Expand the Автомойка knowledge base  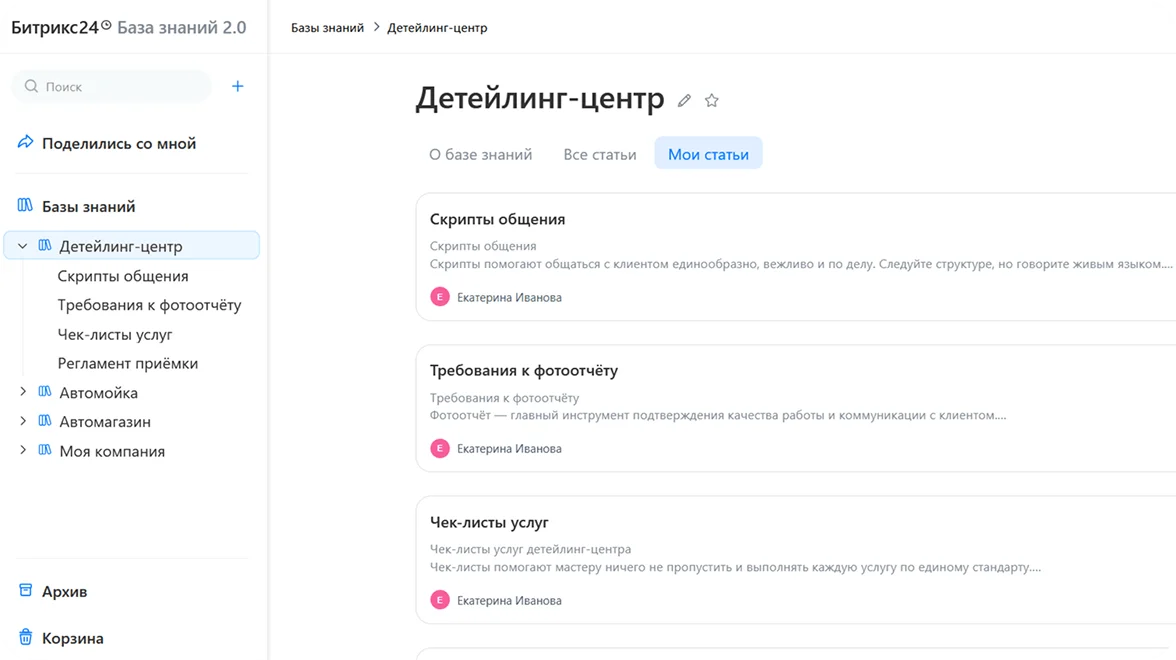(22, 392)
